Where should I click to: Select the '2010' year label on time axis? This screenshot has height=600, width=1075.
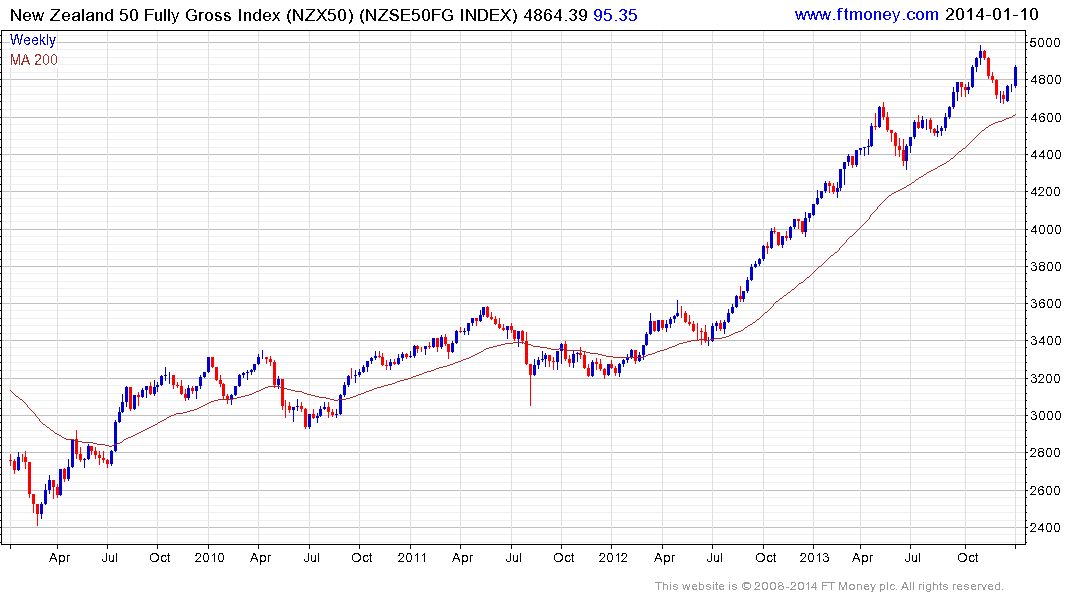click(x=209, y=557)
